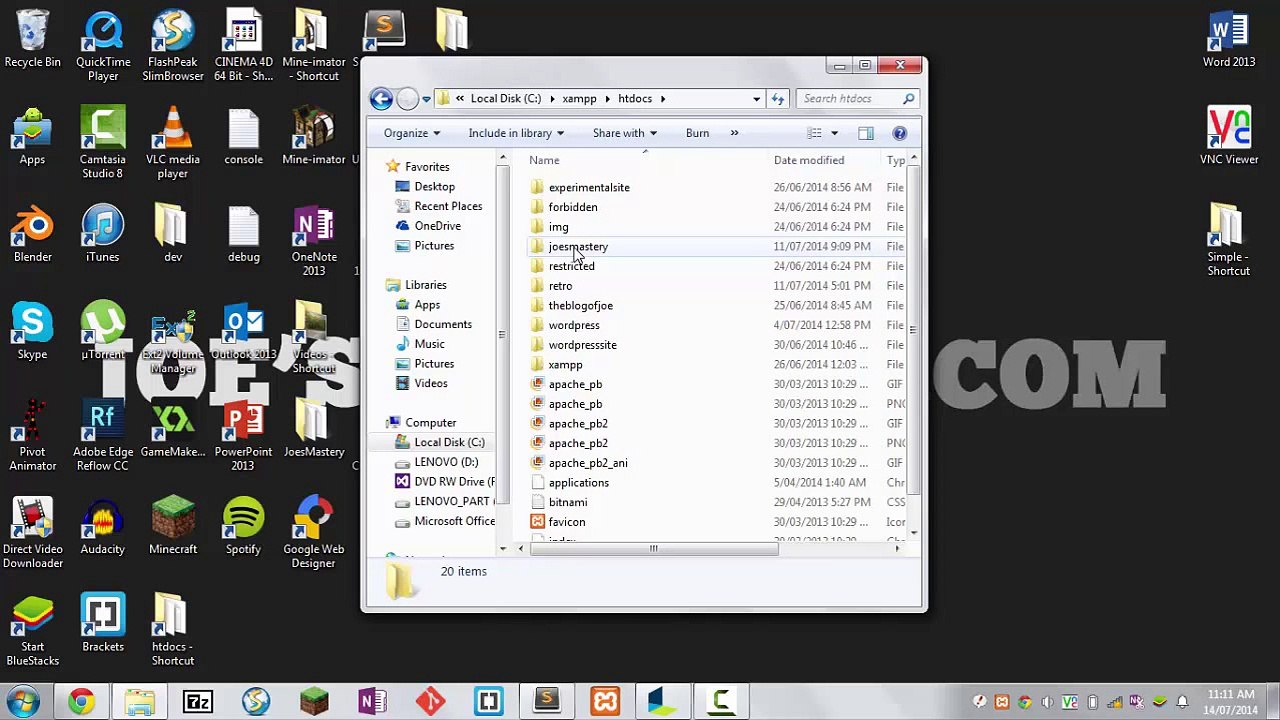The height and width of the screenshot is (720, 1280).
Task: Launch Spotify from the desktop
Action: (x=243, y=527)
